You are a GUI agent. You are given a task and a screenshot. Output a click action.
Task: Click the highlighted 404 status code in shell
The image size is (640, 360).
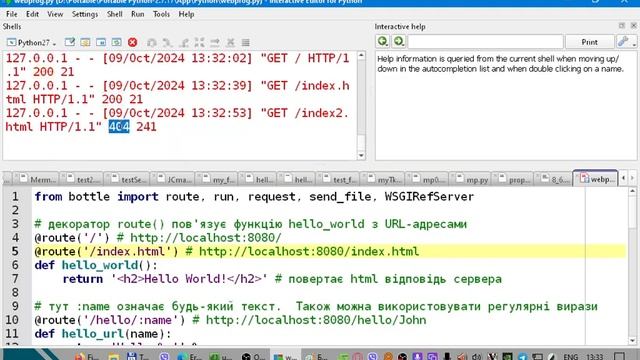pyautogui.click(x=119, y=127)
